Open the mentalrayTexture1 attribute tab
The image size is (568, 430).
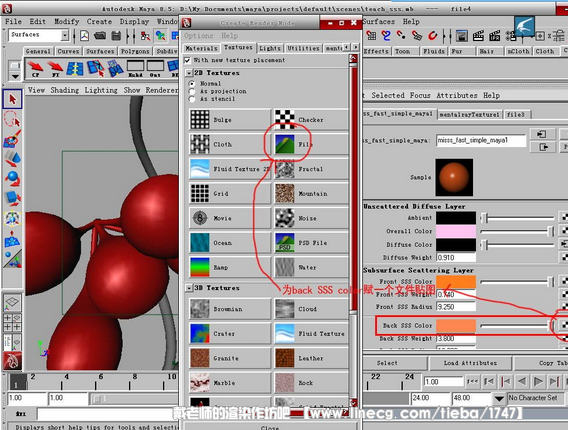pos(469,114)
